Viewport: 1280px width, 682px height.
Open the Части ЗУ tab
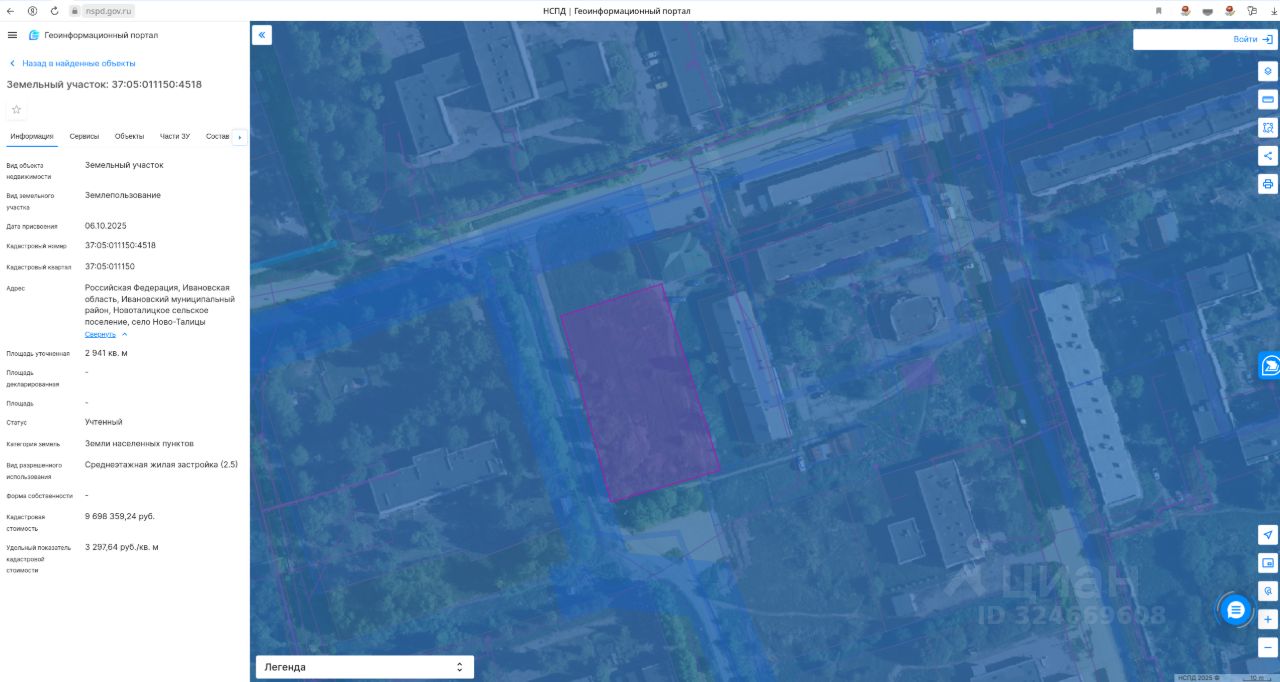click(x=175, y=136)
